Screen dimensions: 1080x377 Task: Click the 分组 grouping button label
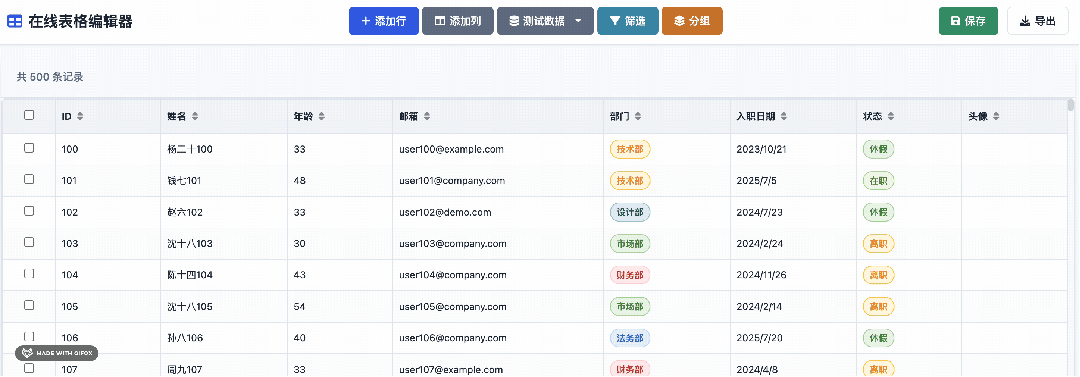click(700, 21)
